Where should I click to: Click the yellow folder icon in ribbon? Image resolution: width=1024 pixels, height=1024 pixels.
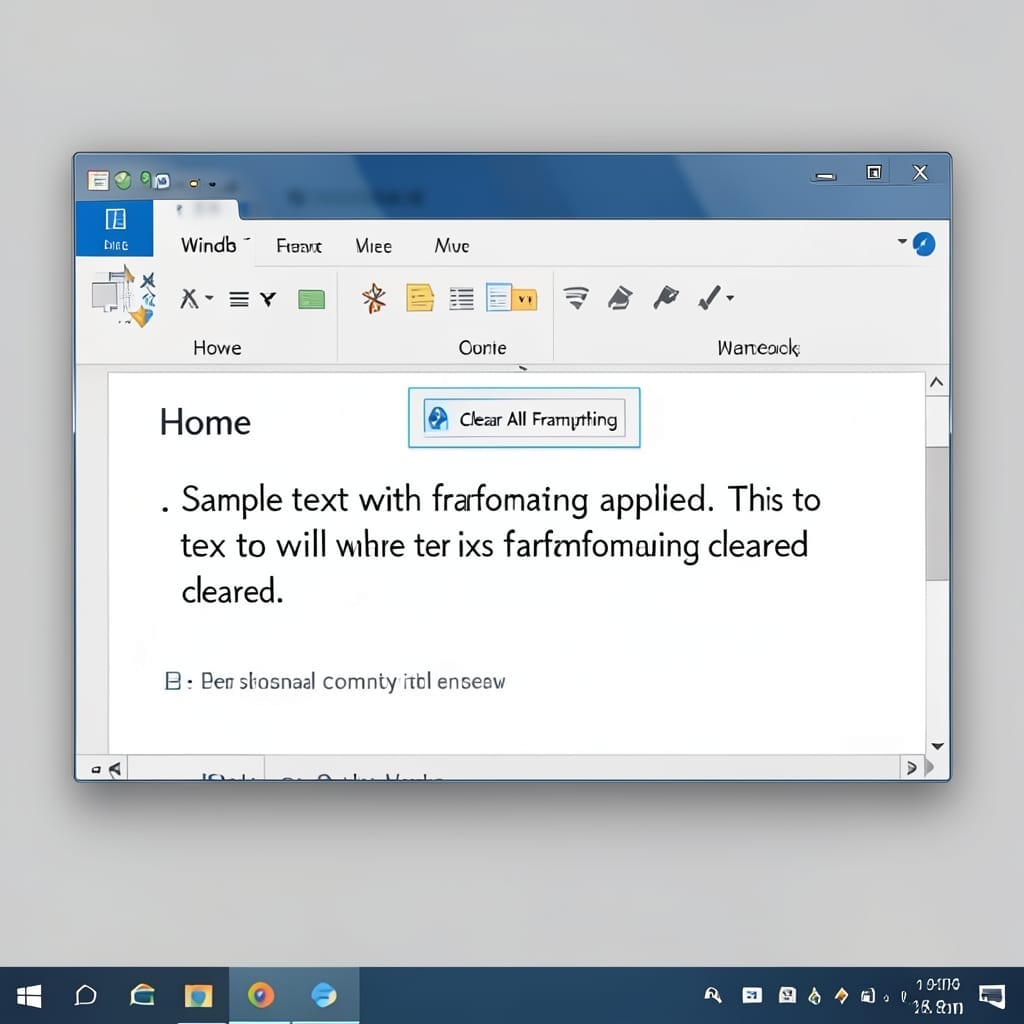click(525, 299)
